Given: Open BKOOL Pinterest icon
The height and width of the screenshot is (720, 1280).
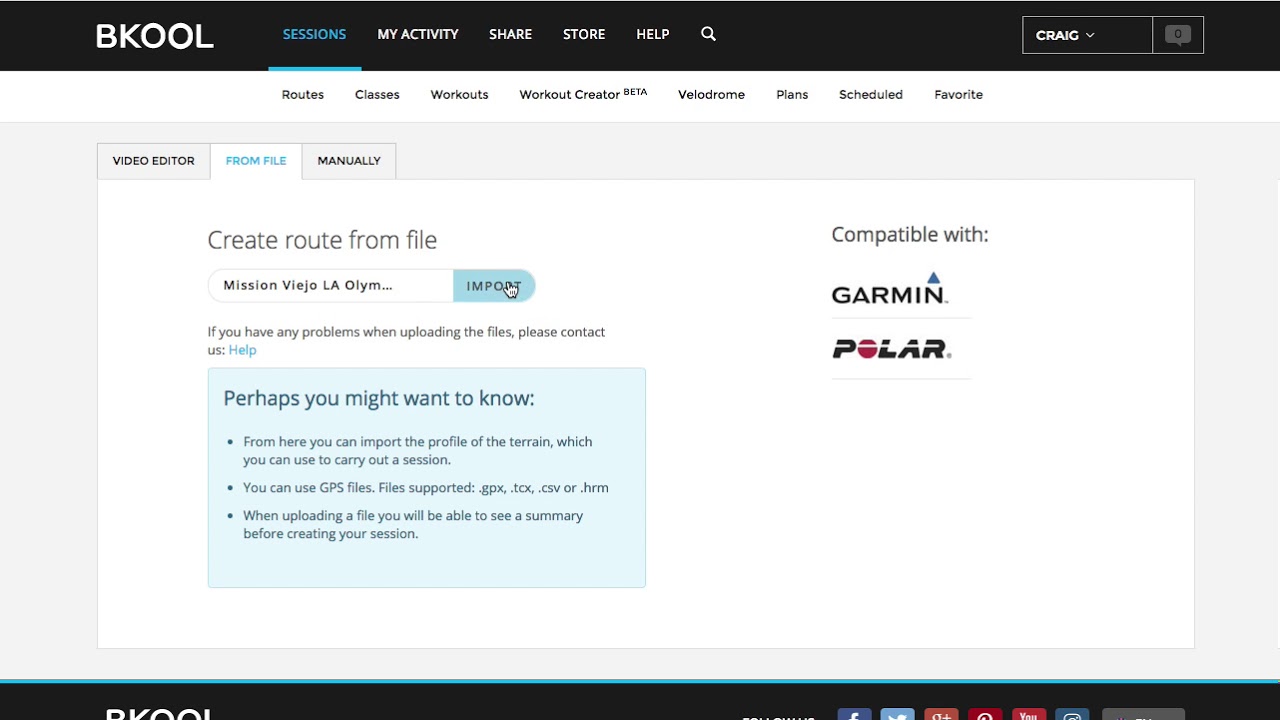Looking at the screenshot, I should 985,714.
